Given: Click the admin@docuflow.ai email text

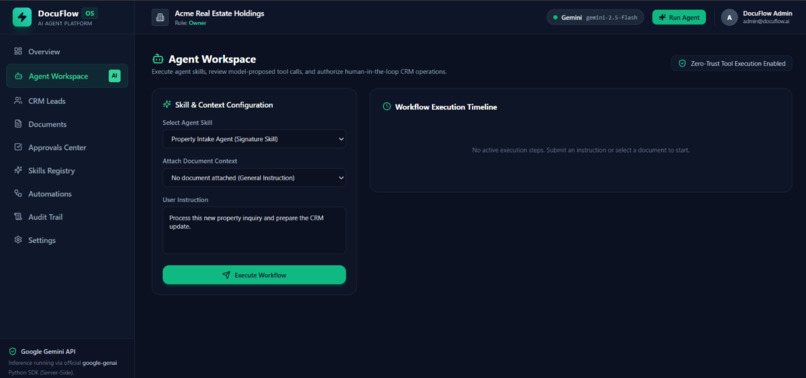Looking at the screenshot, I should 766,22.
